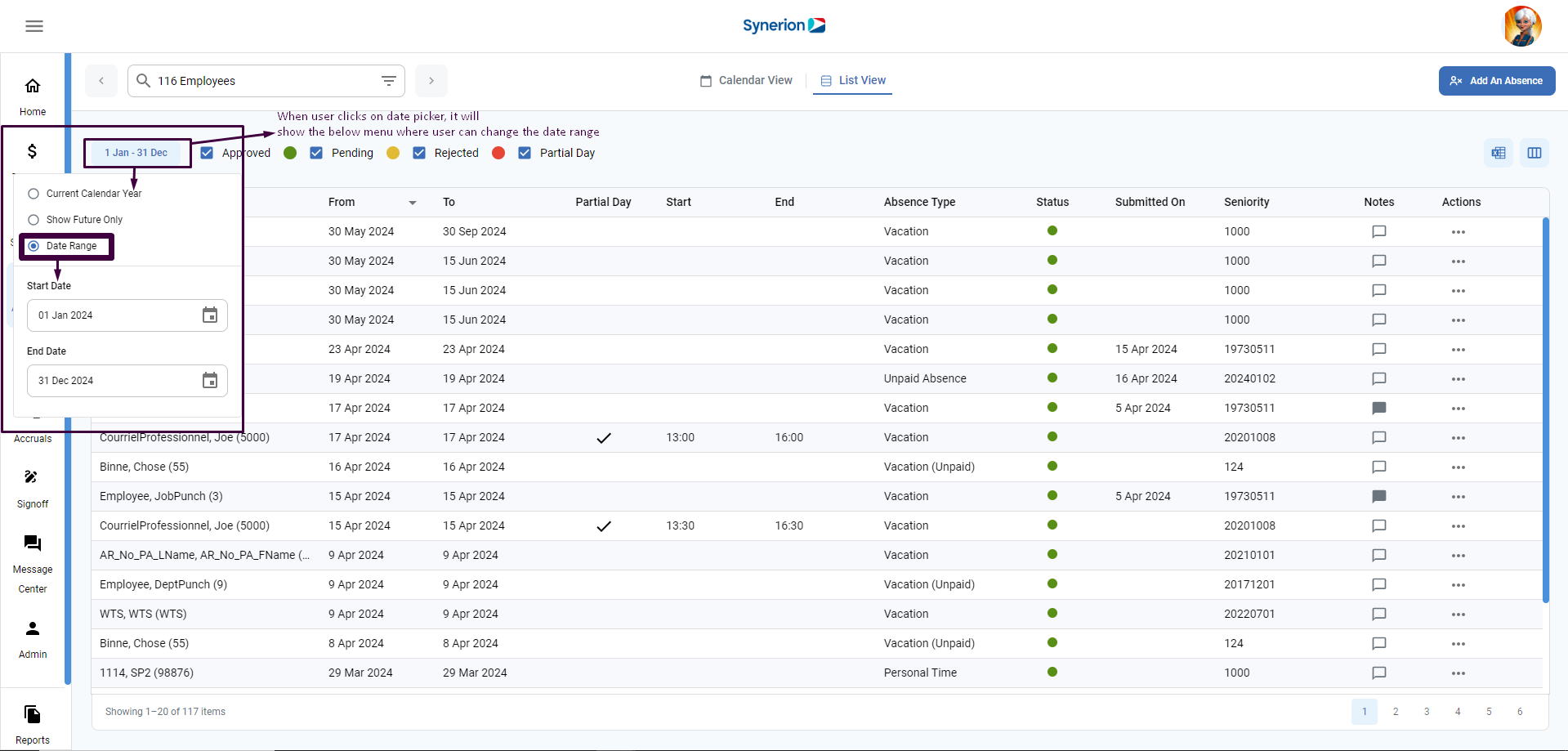Open the 1 Jan - 31 Dec date picker
The width and height of the screenshot is (1568, 751).
136,153
